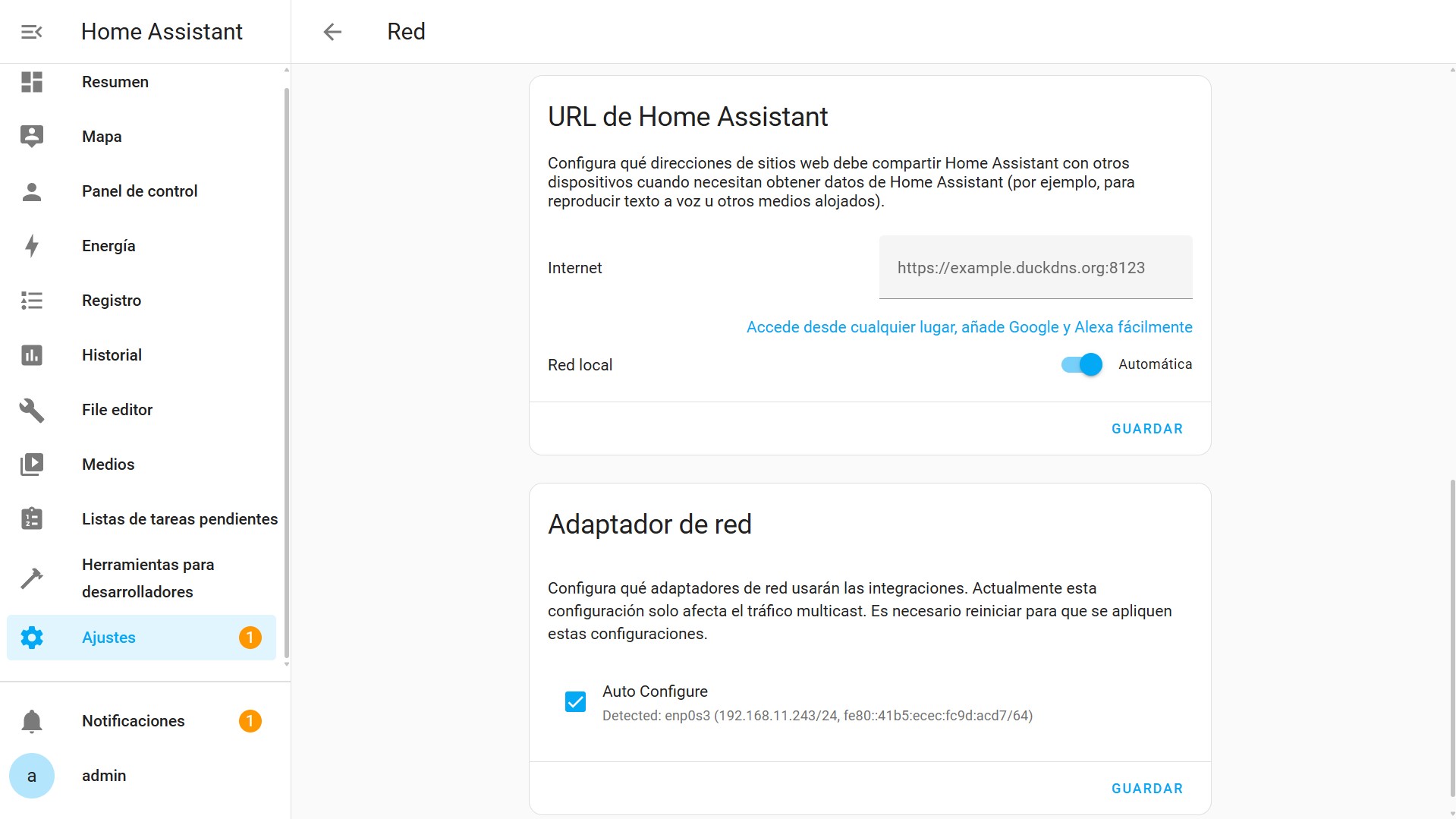Click the back arrow next to Red

pyautogui.click(x=332, y=31)
